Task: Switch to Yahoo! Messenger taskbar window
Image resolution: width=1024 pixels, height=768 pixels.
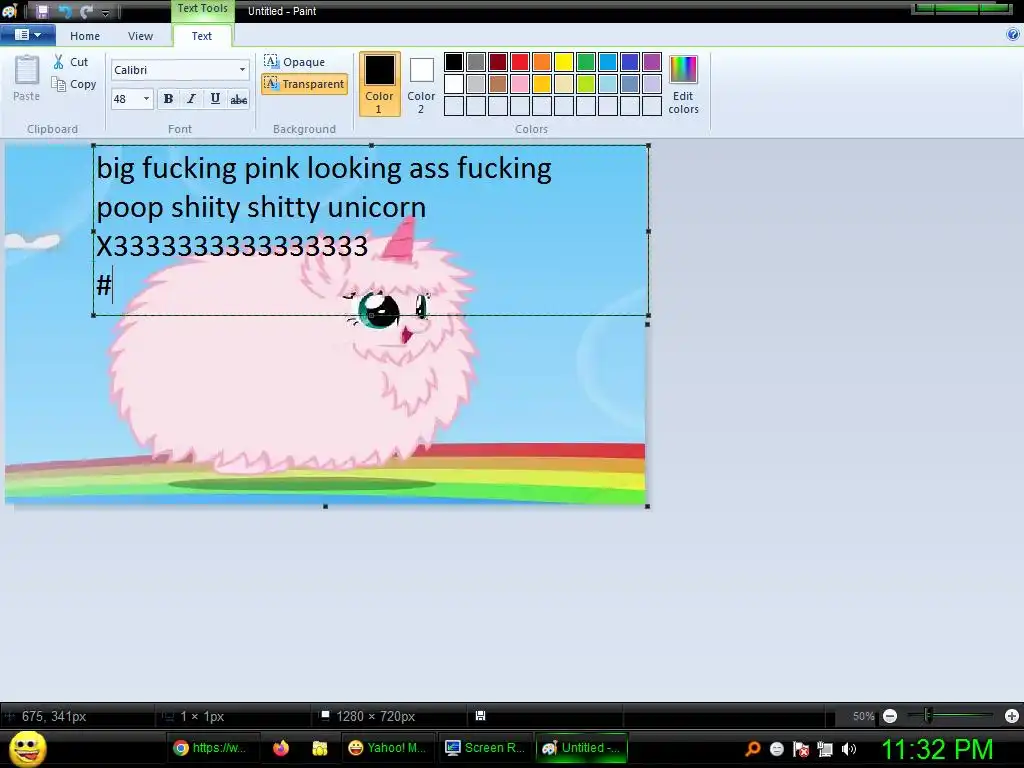Action: coord(387,748)
